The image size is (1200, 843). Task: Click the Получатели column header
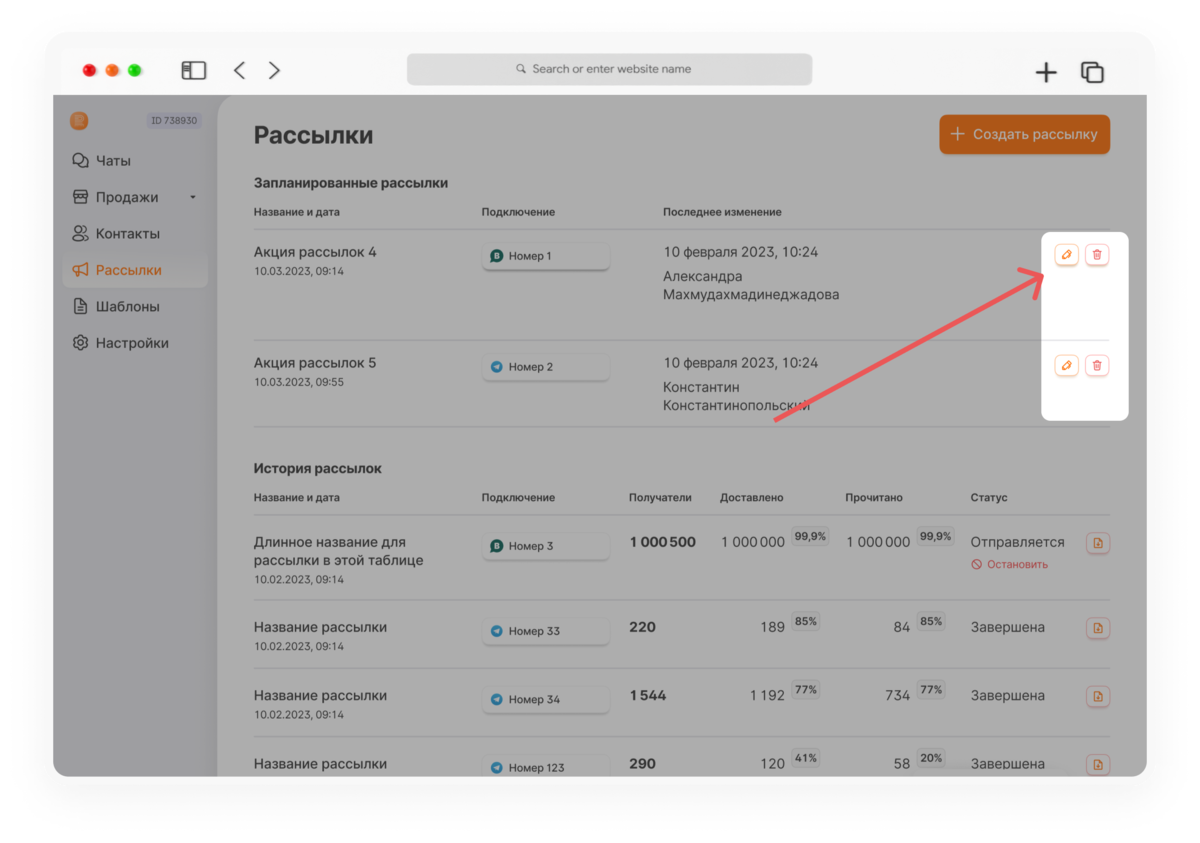pos(660,497)
